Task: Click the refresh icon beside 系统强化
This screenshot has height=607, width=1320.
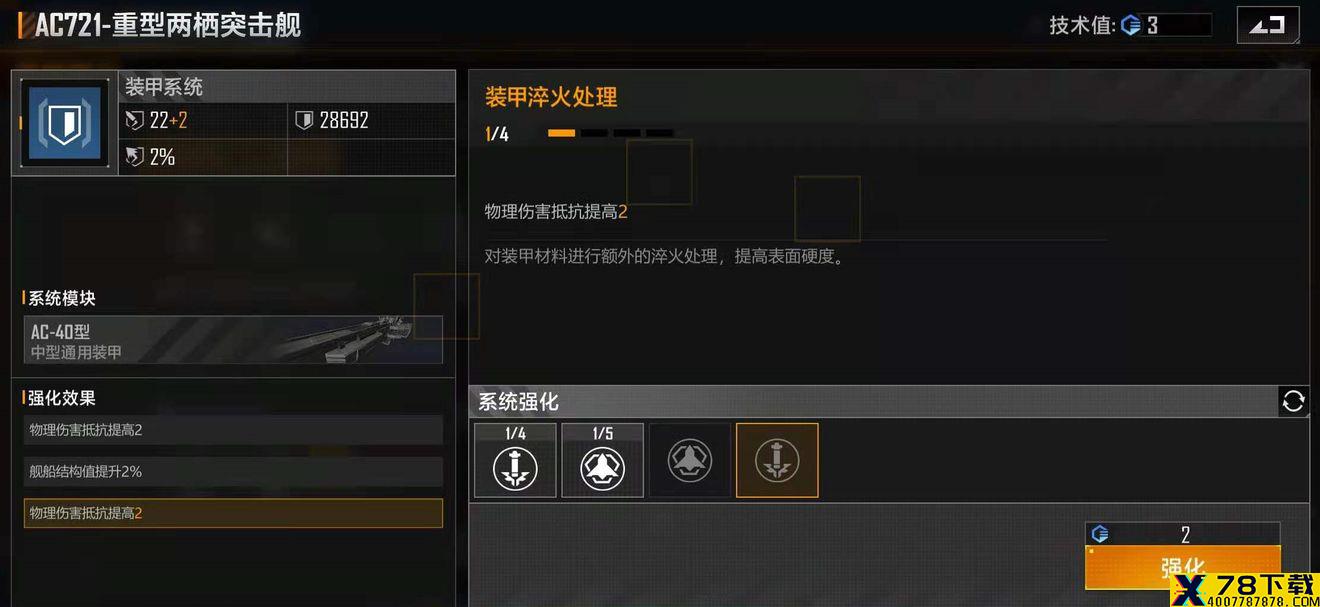Action: pyautogui.click(x=1293, y=401)
